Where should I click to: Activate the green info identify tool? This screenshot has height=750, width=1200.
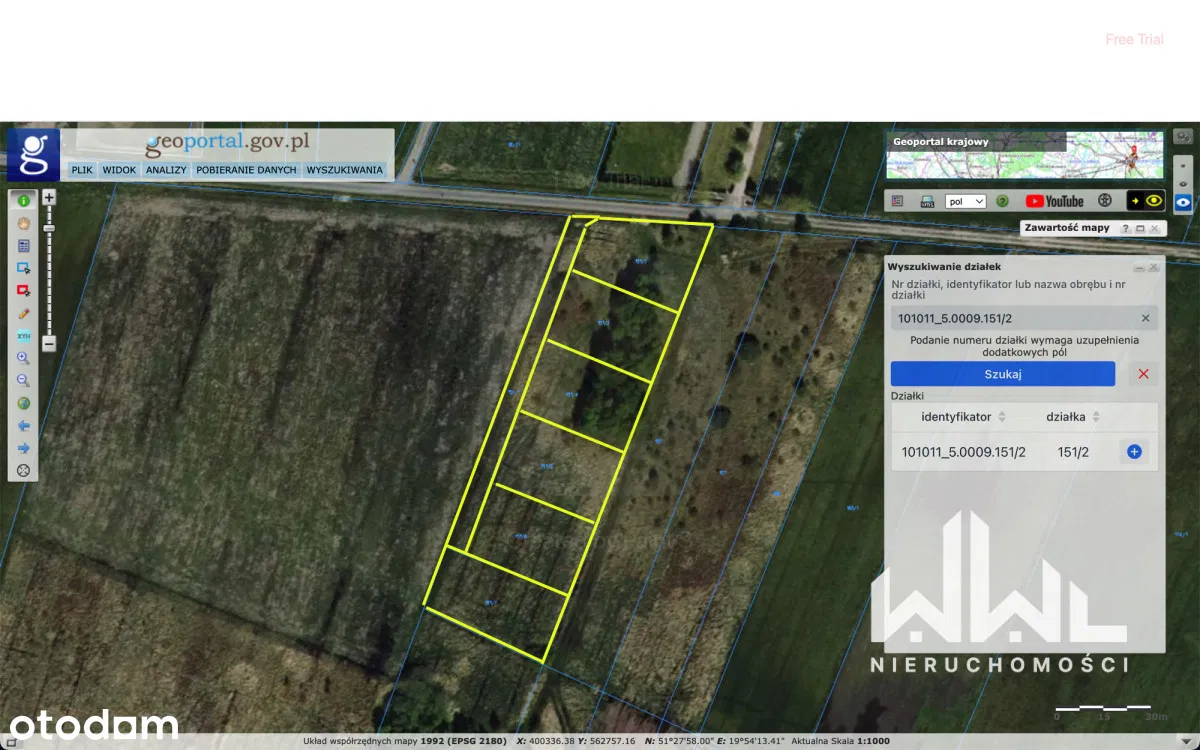23,200
